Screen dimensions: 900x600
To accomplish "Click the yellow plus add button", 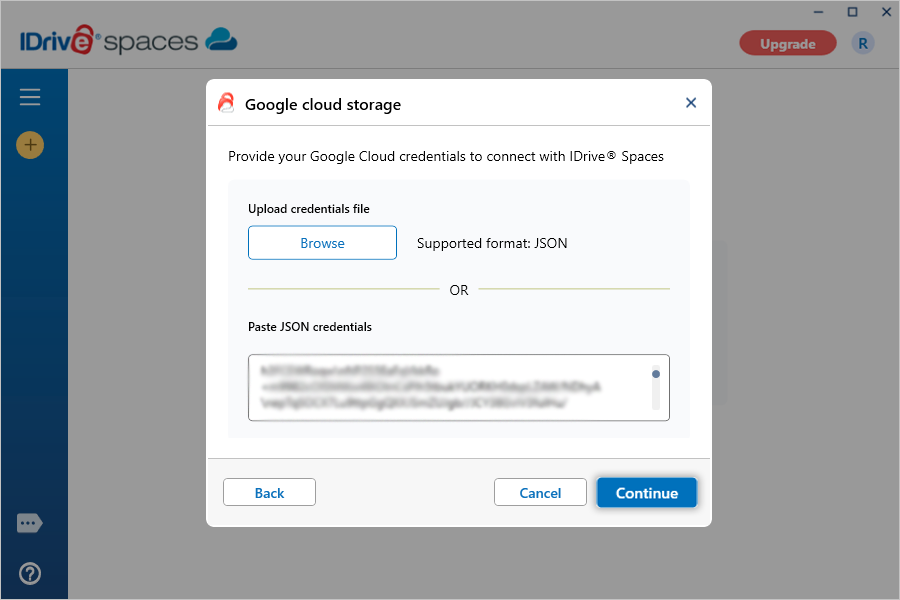I will 30,145.
